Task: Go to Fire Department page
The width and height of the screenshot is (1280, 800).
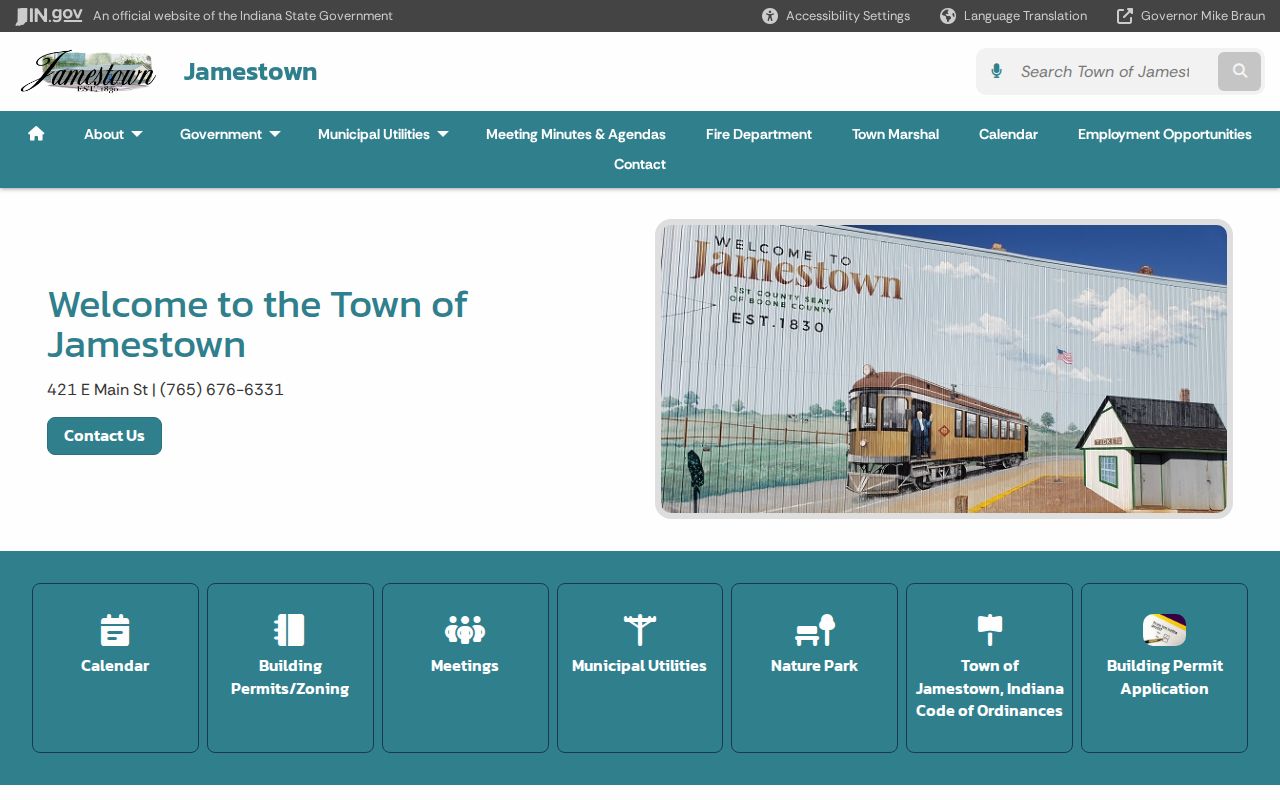Action: click(x=759, y=134)
